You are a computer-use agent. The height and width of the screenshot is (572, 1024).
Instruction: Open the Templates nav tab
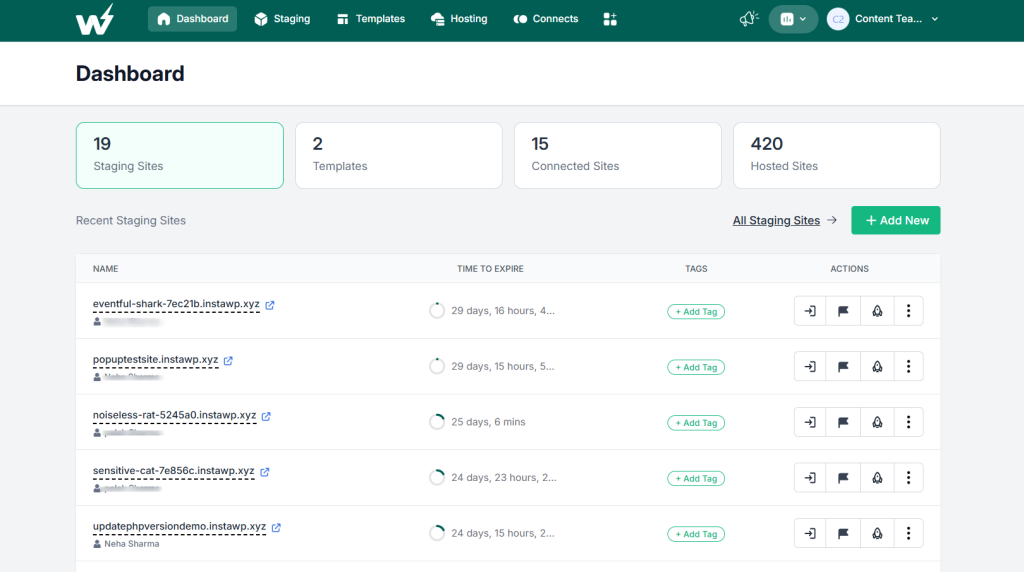(x=370, y=19)
